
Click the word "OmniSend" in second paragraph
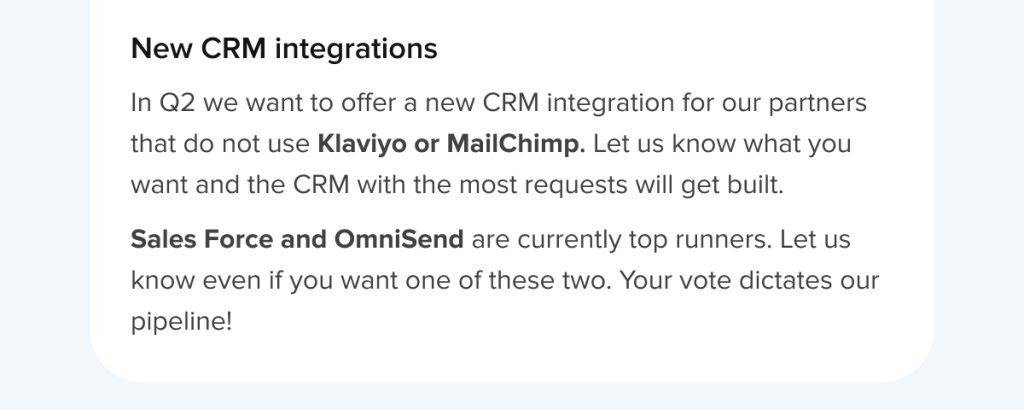click(x=399, y=239)
